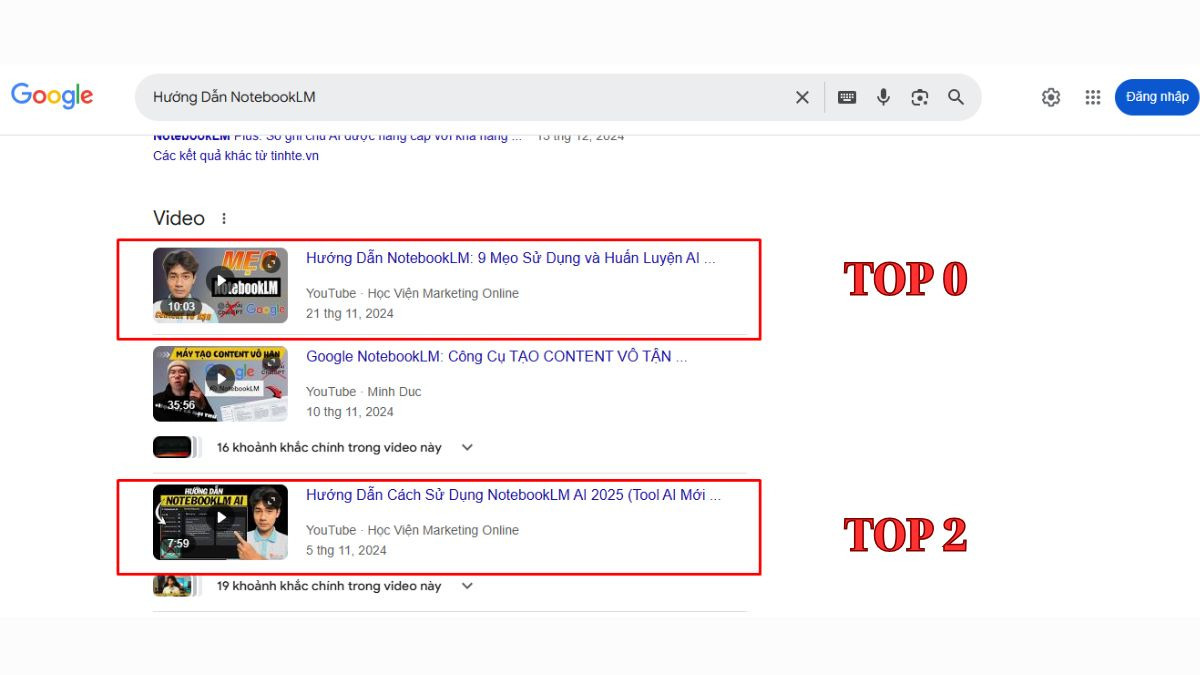This screenshot has width=1200, height=675.
Task: Click the magnifying glass search icon
Action: 956,97
